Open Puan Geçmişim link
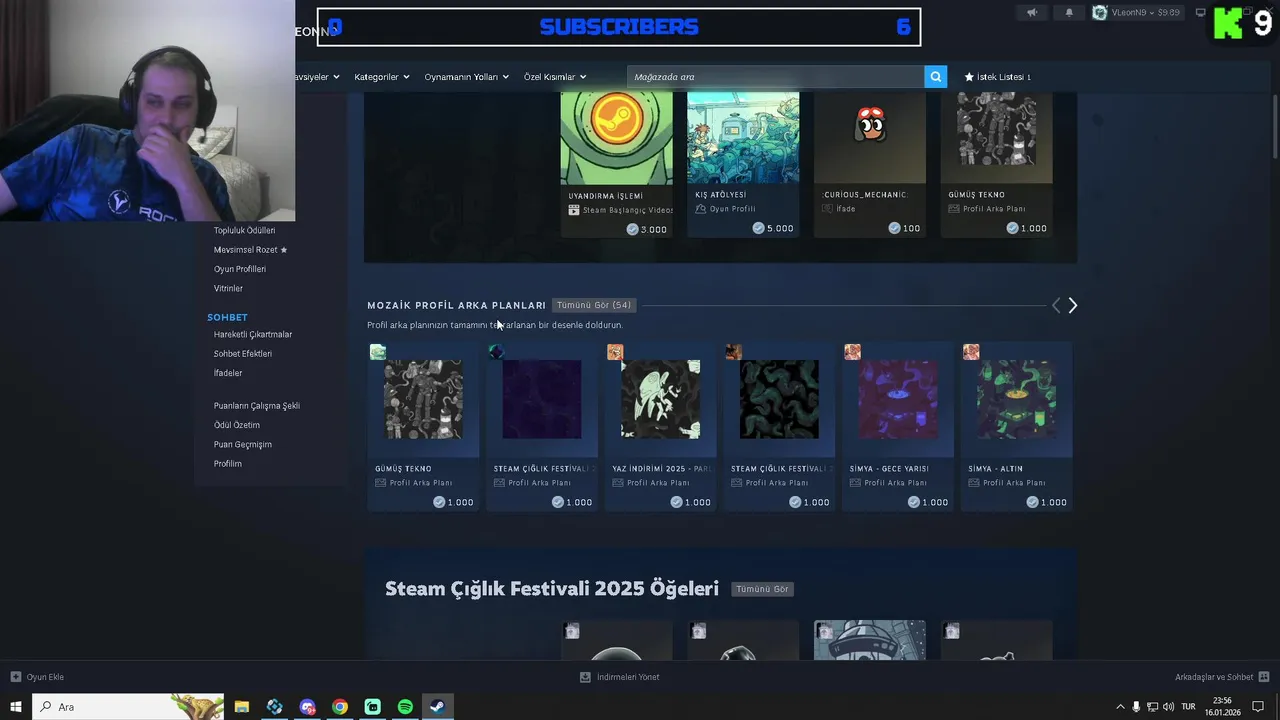 click(243, 445)
